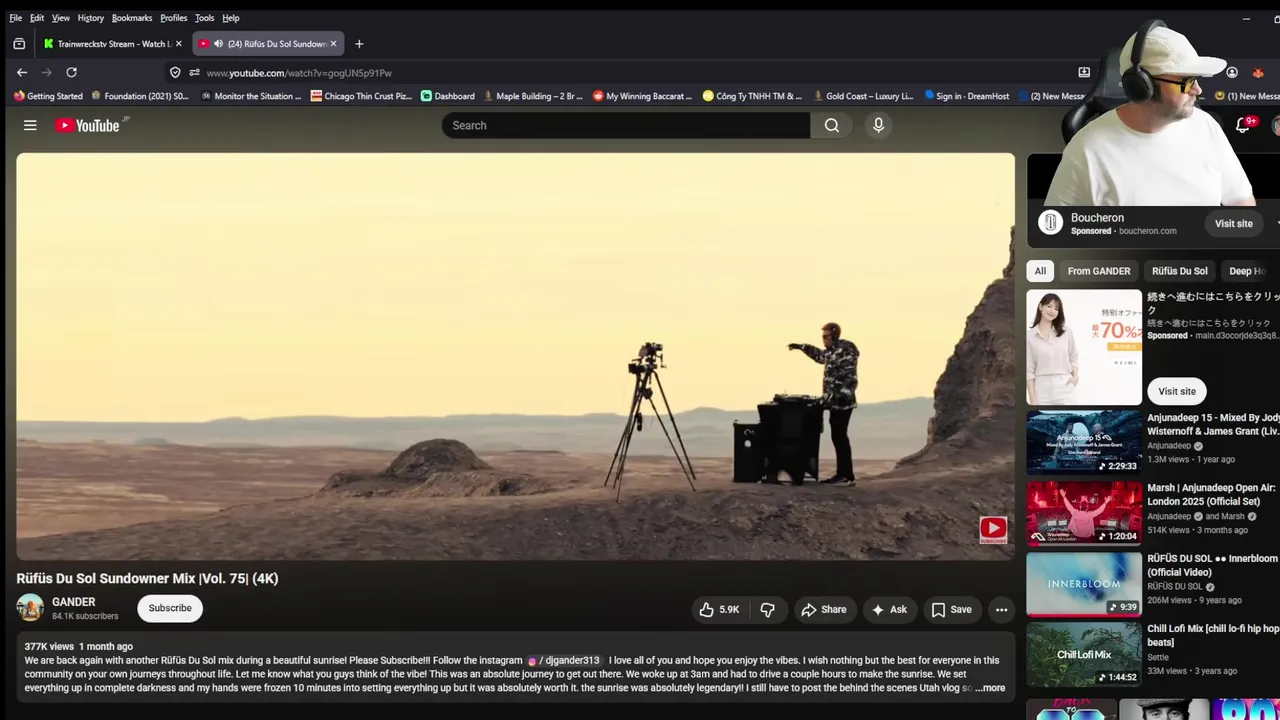This screenshot has width=1280, height=720.
Task: Open Gold Coast Luxury bookmark
Action: 863,96
